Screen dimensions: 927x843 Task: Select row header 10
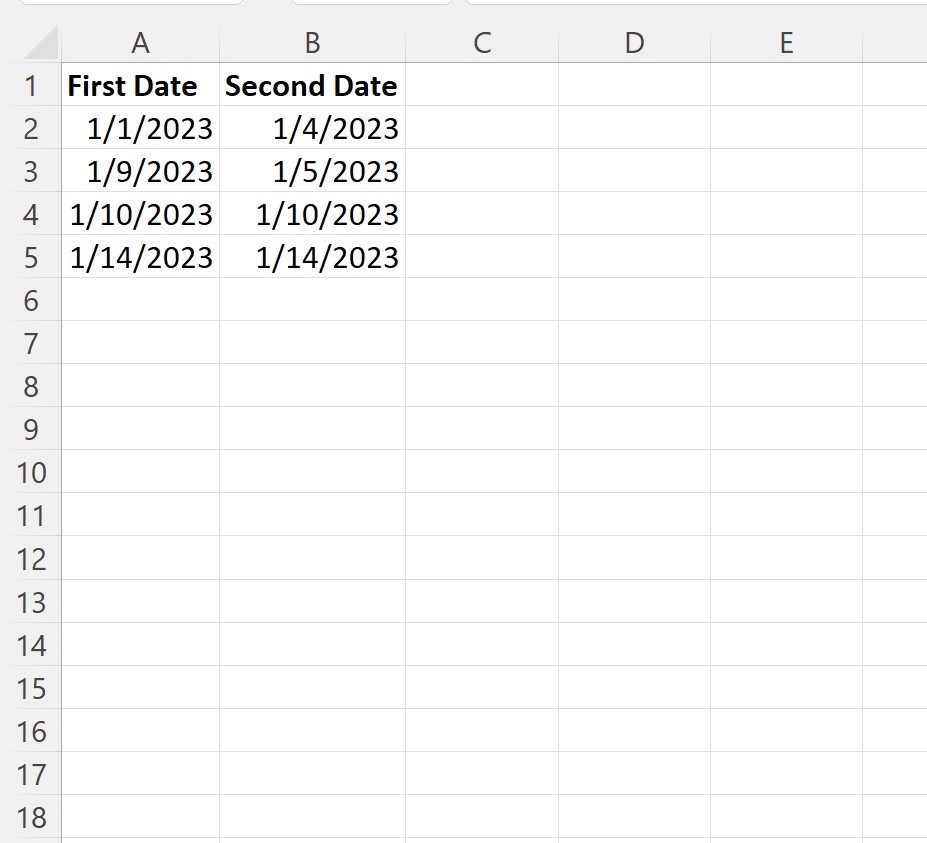[x=33, y=472]
